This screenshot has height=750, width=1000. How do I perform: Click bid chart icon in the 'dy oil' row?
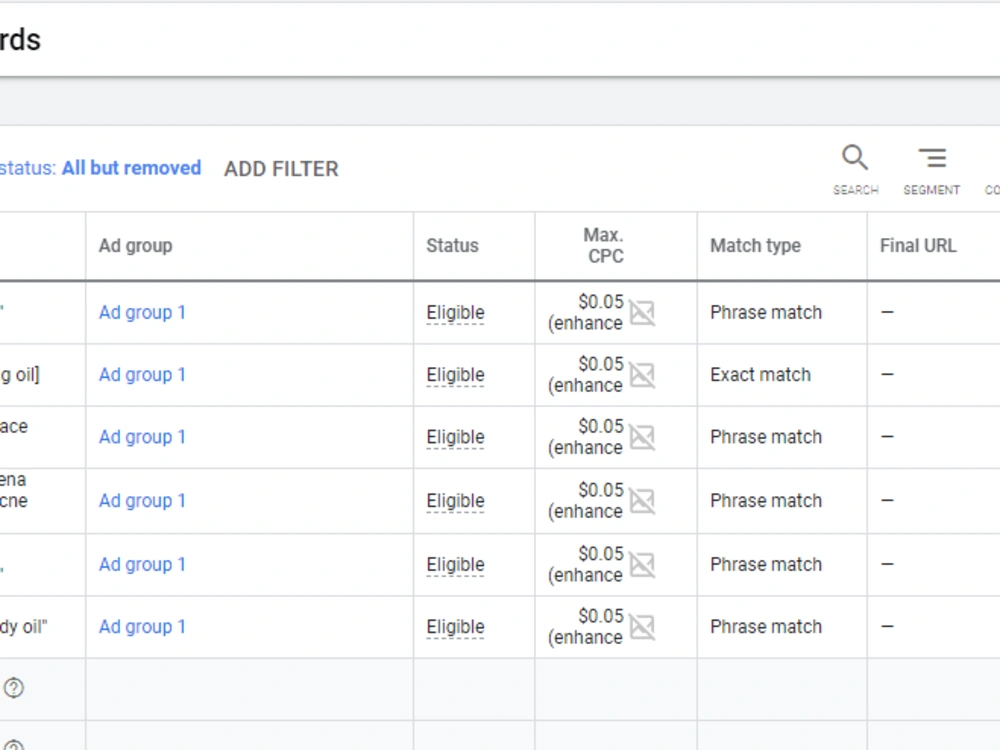point(642,627)
